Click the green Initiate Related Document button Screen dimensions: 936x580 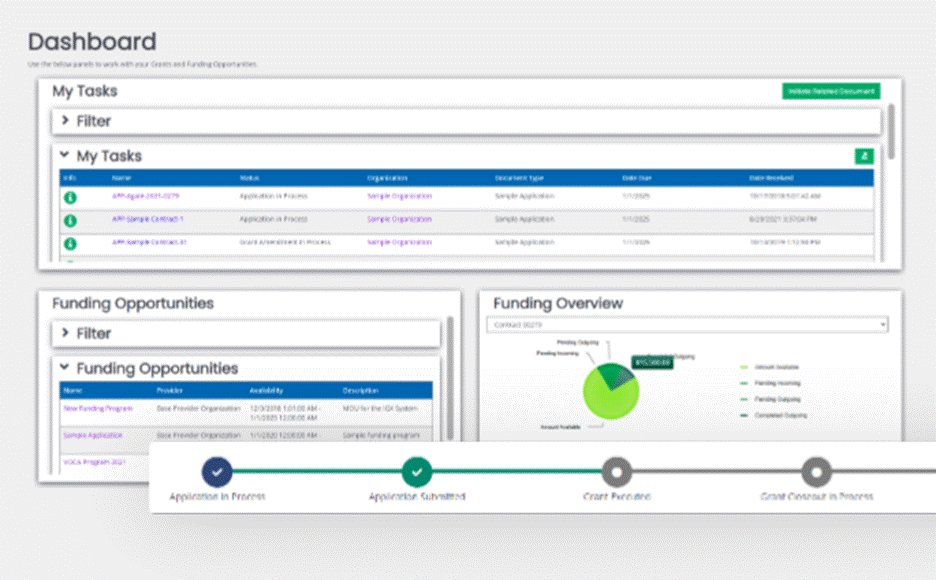pos(830,91)
